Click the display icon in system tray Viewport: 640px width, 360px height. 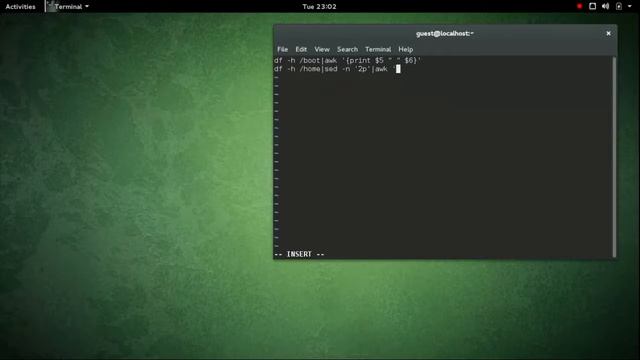pos(592,7)
